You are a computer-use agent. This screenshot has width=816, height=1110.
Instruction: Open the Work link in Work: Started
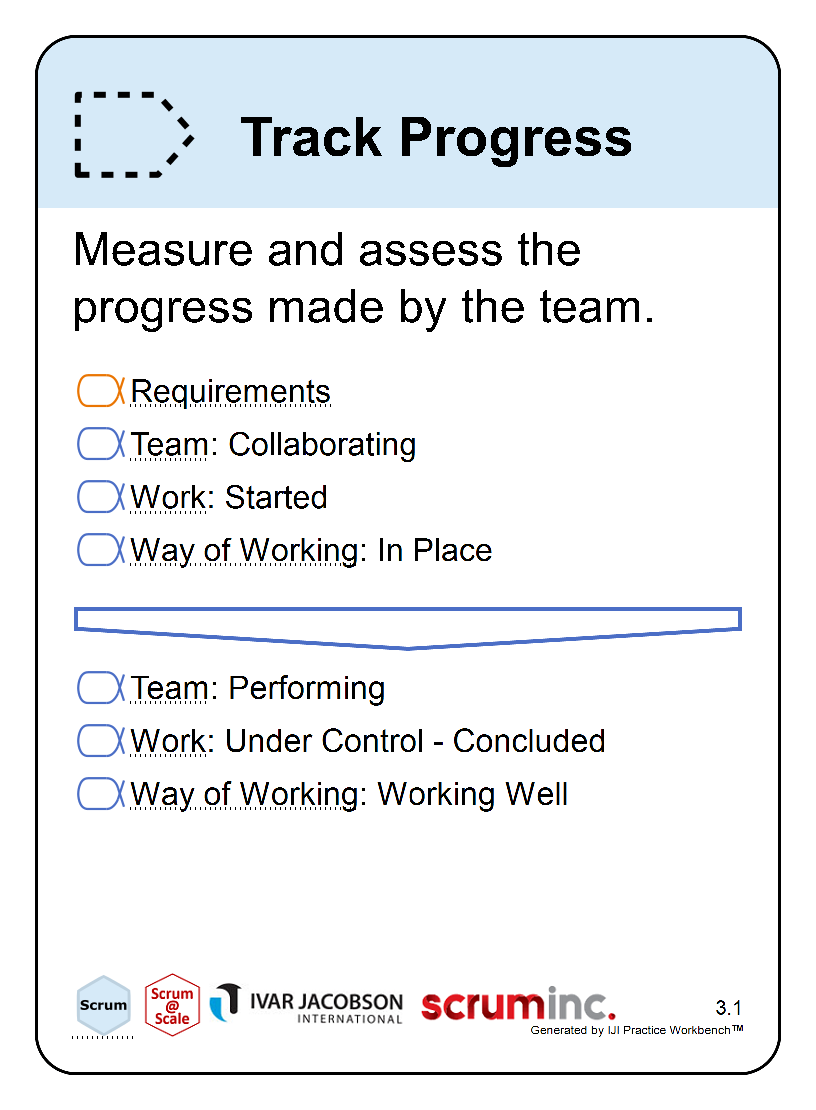[x=168, y=498]
